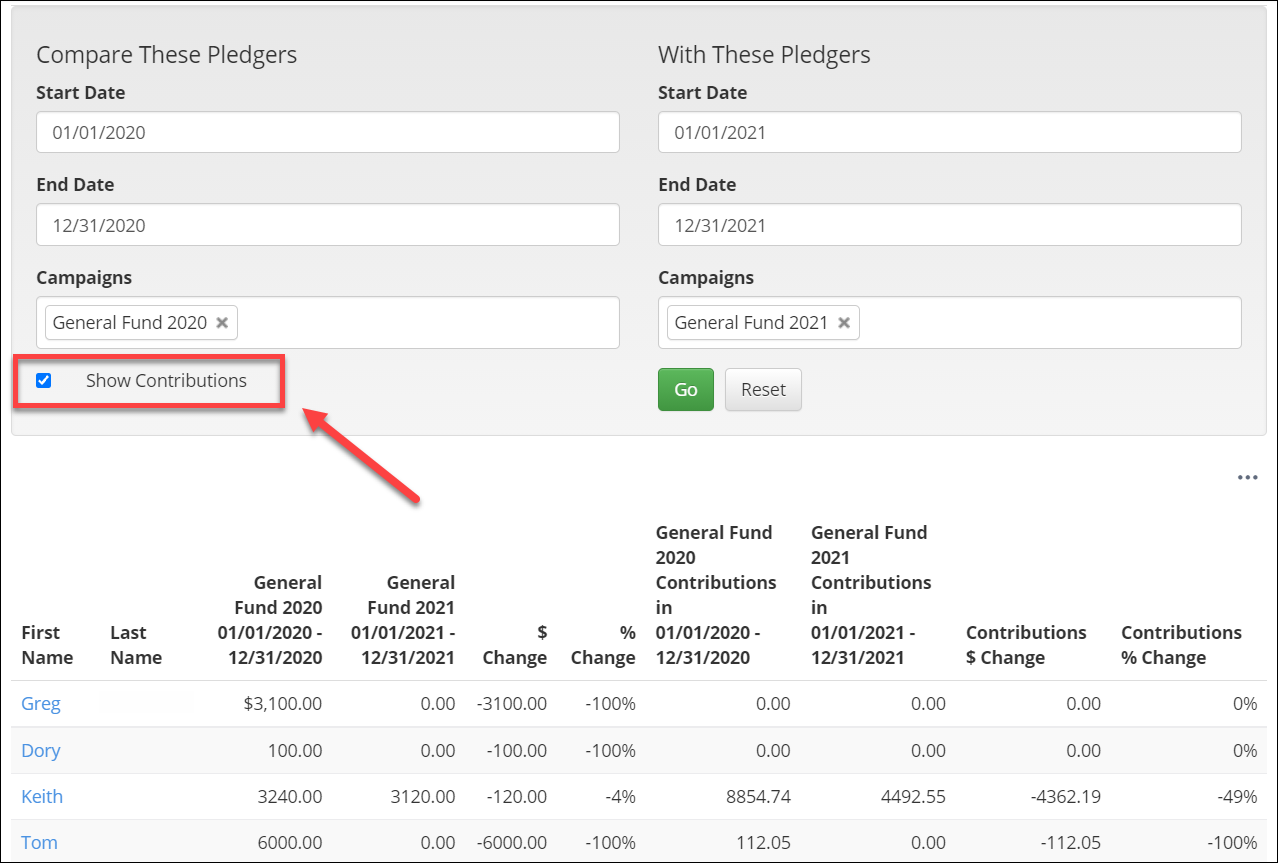This screenshot has height=863, width=1278.
Task: Sort by Last Name column header
Action: (x=135, y=645)
